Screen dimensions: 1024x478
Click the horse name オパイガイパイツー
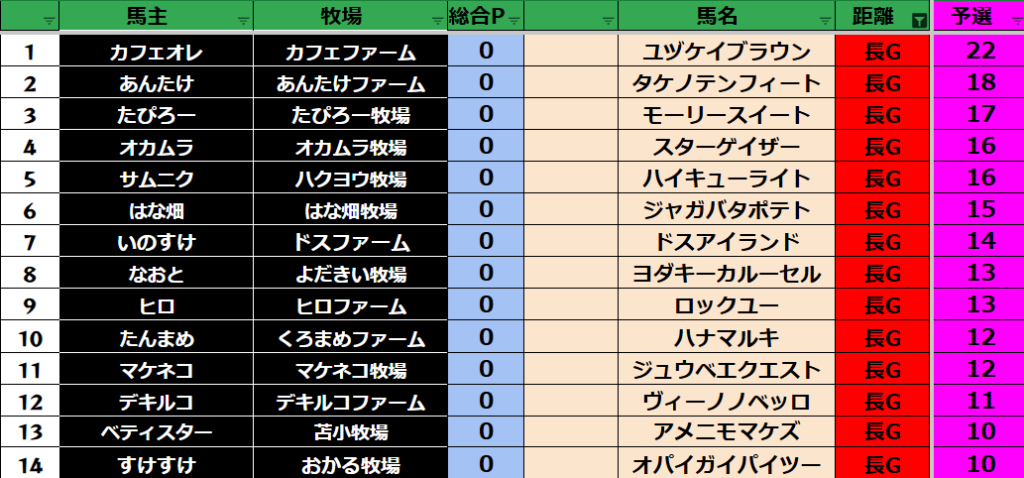[x=726, y=464]
